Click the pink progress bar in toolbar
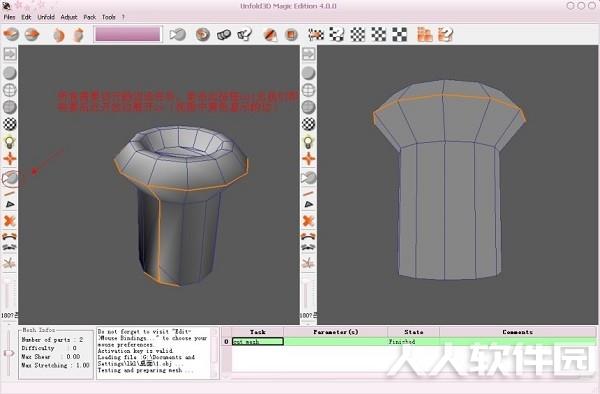Screen dimensions: 600x394 (128, 34)
